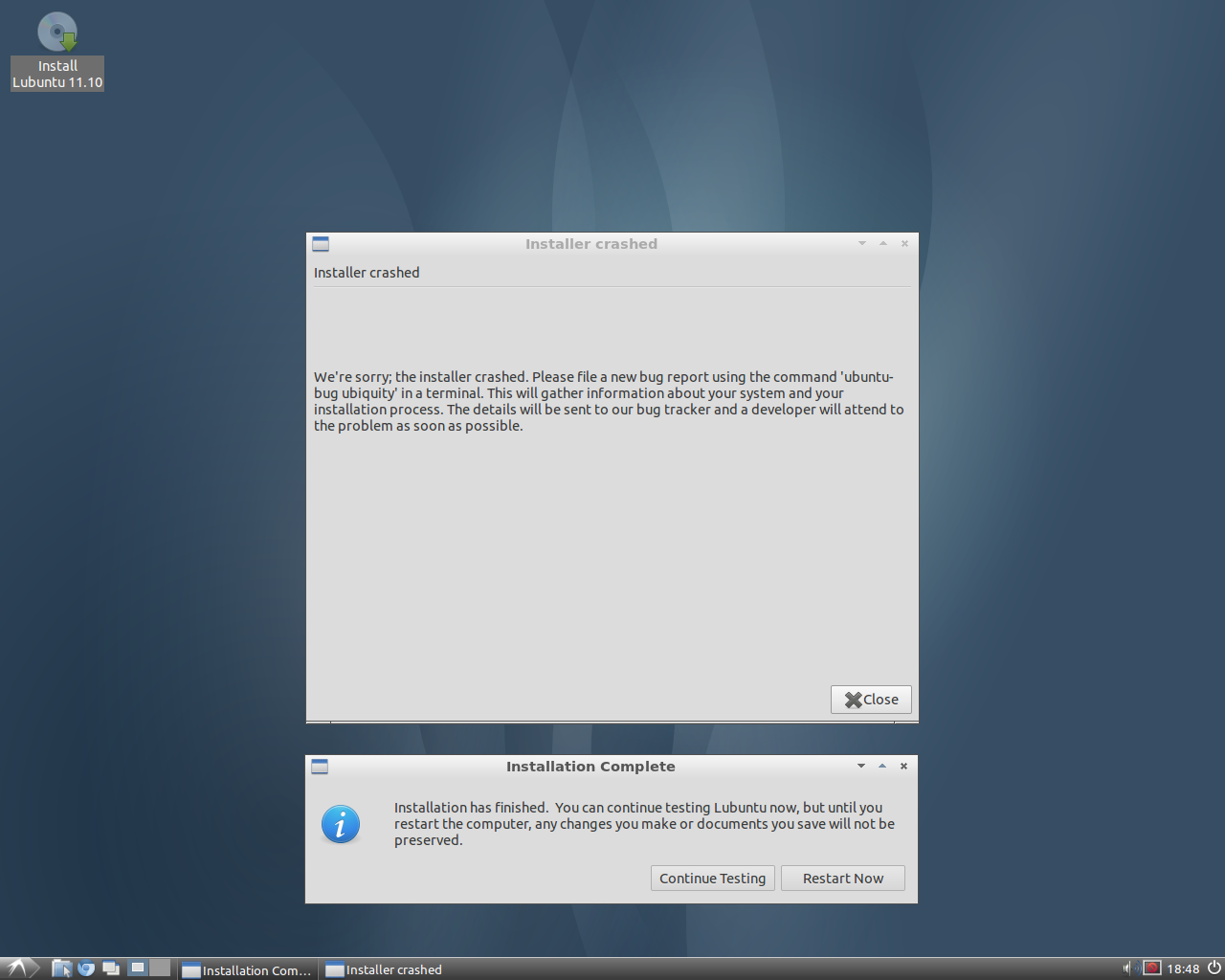The width and height of the screenshot is (1225, 980).
Task: Click the Close button in Installer crashed dialog
Action: click(x=871, y=700)
